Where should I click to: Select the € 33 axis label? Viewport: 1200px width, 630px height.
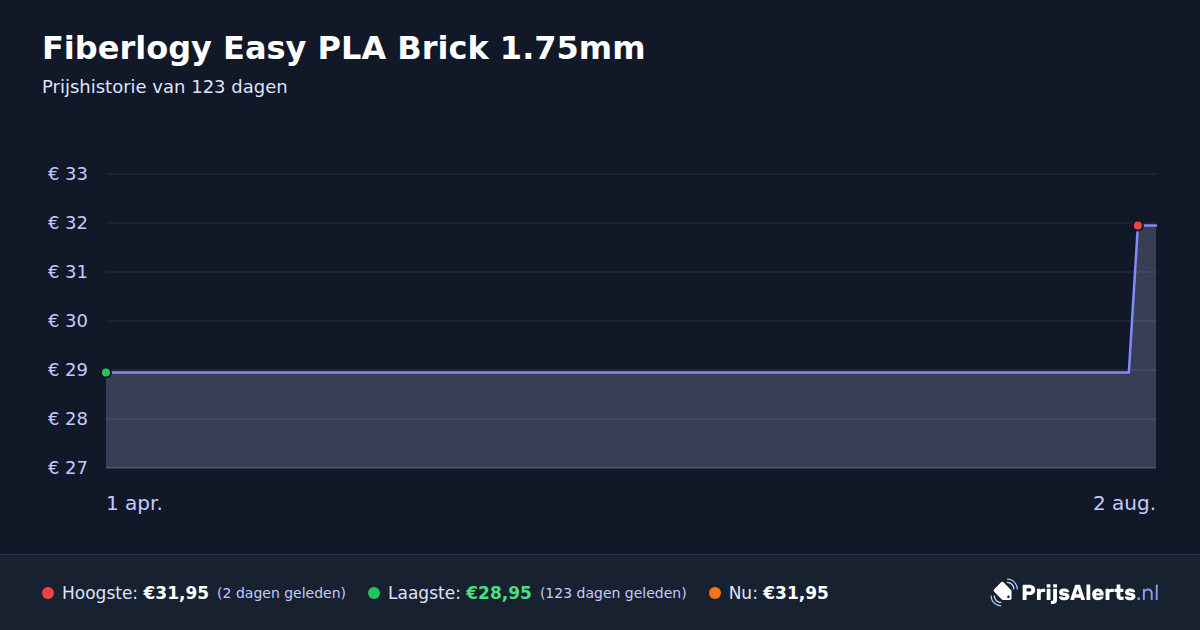[x=68, y=174]
